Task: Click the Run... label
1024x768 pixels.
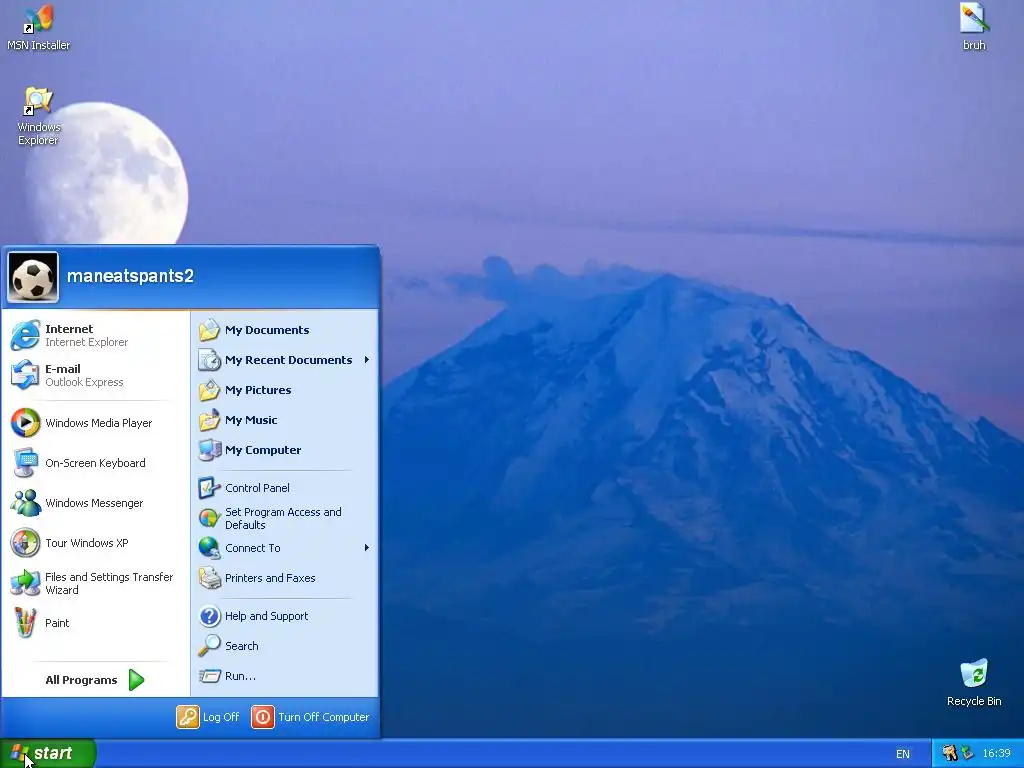Action: [x=240, y=676]
